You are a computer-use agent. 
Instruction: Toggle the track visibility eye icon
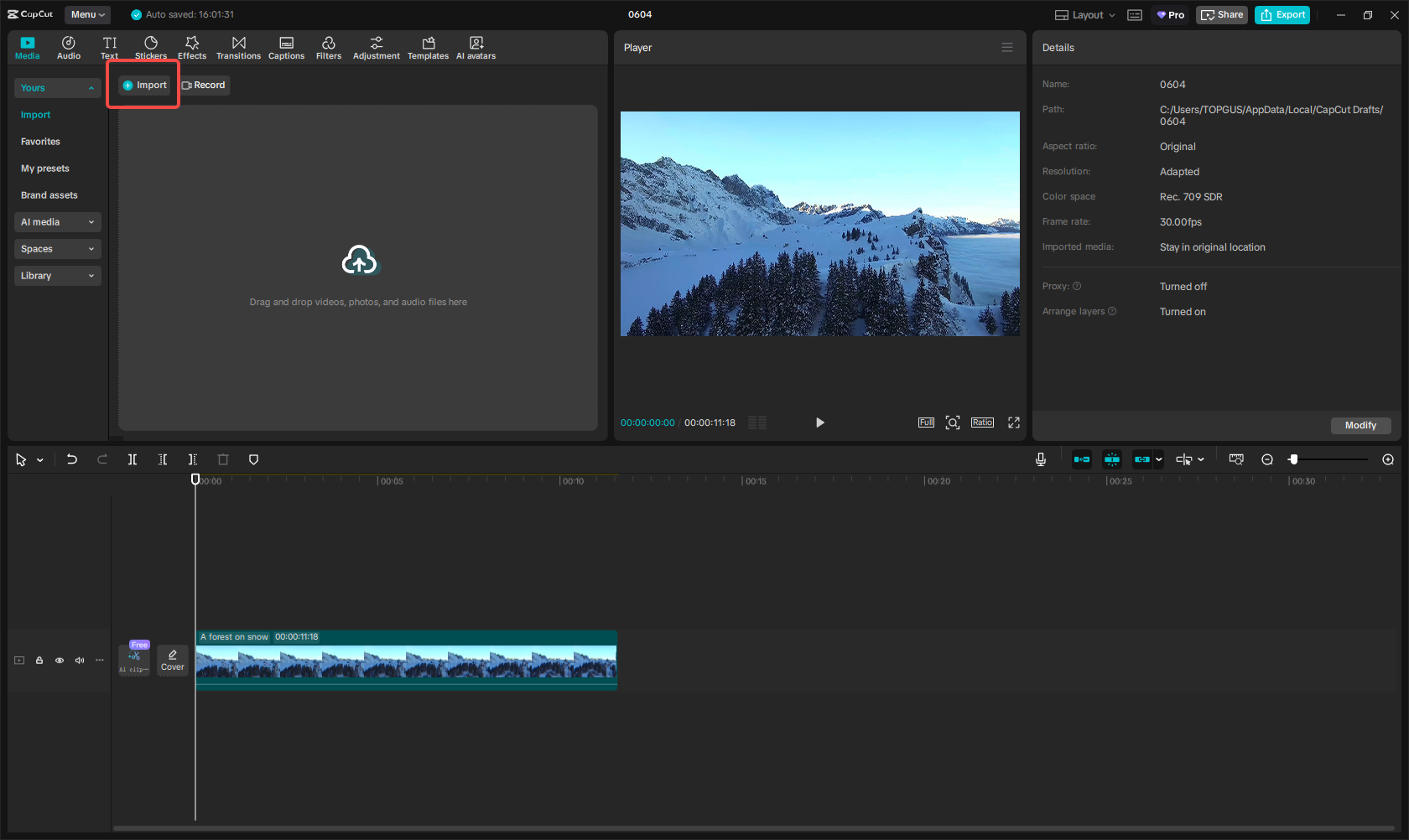[59, 661]
